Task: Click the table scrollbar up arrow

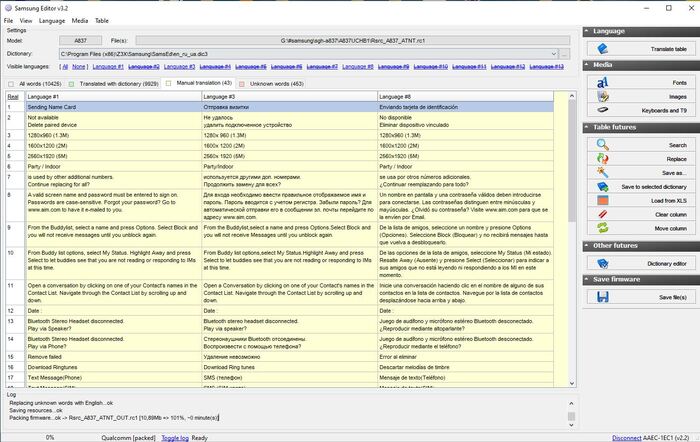Action: (x=572, y=96)
